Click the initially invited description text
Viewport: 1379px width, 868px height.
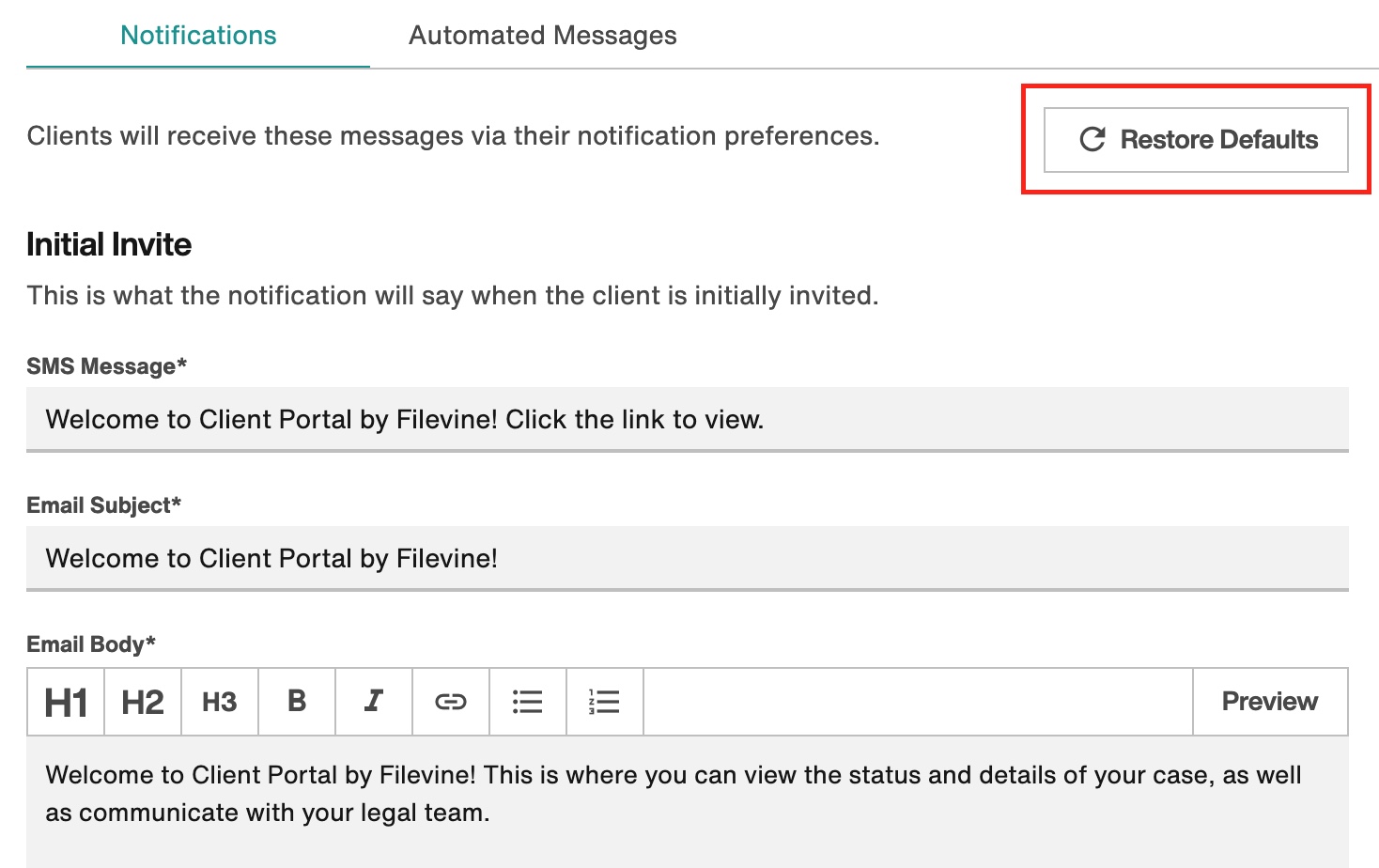point(453,296)
